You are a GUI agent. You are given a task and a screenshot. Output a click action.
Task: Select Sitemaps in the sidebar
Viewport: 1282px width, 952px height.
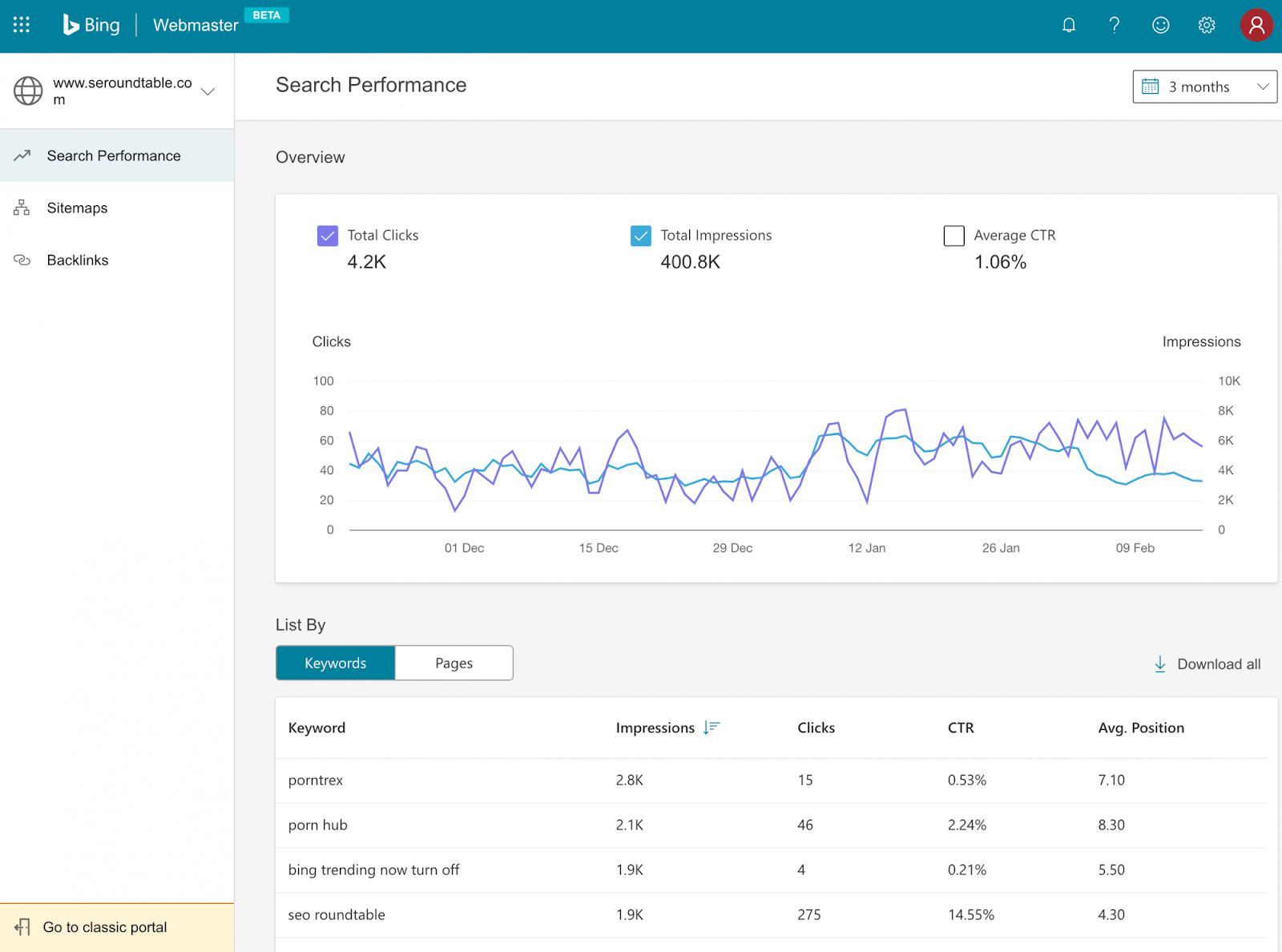[x=76, y=208]
